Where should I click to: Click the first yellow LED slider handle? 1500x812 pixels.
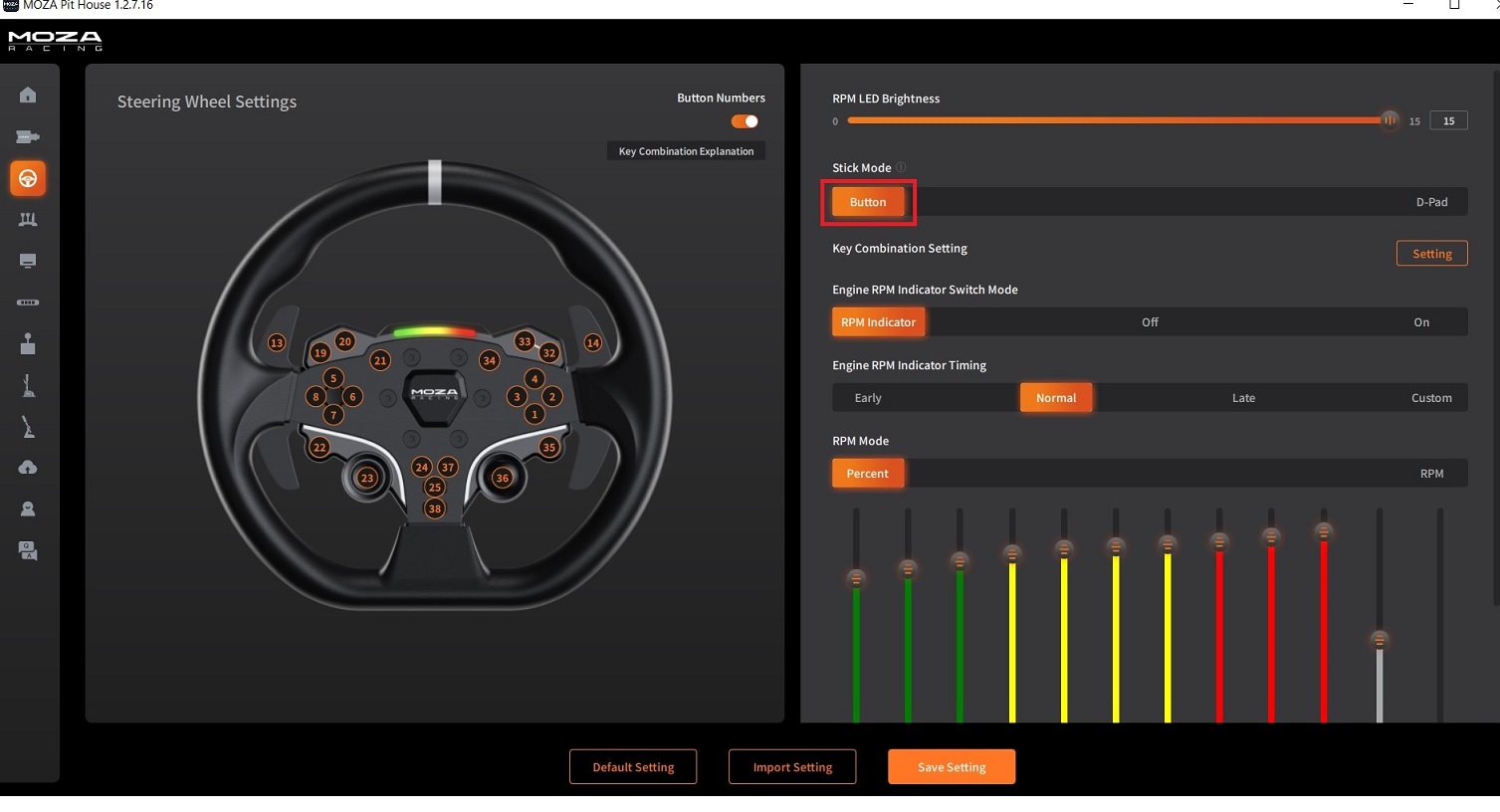tap(1012, 553)
